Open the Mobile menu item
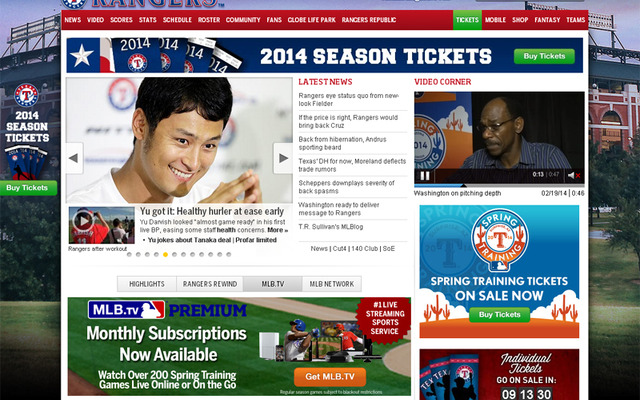This screenshot has width=640, height=400. pyautogui.click(x=495, y=20)
